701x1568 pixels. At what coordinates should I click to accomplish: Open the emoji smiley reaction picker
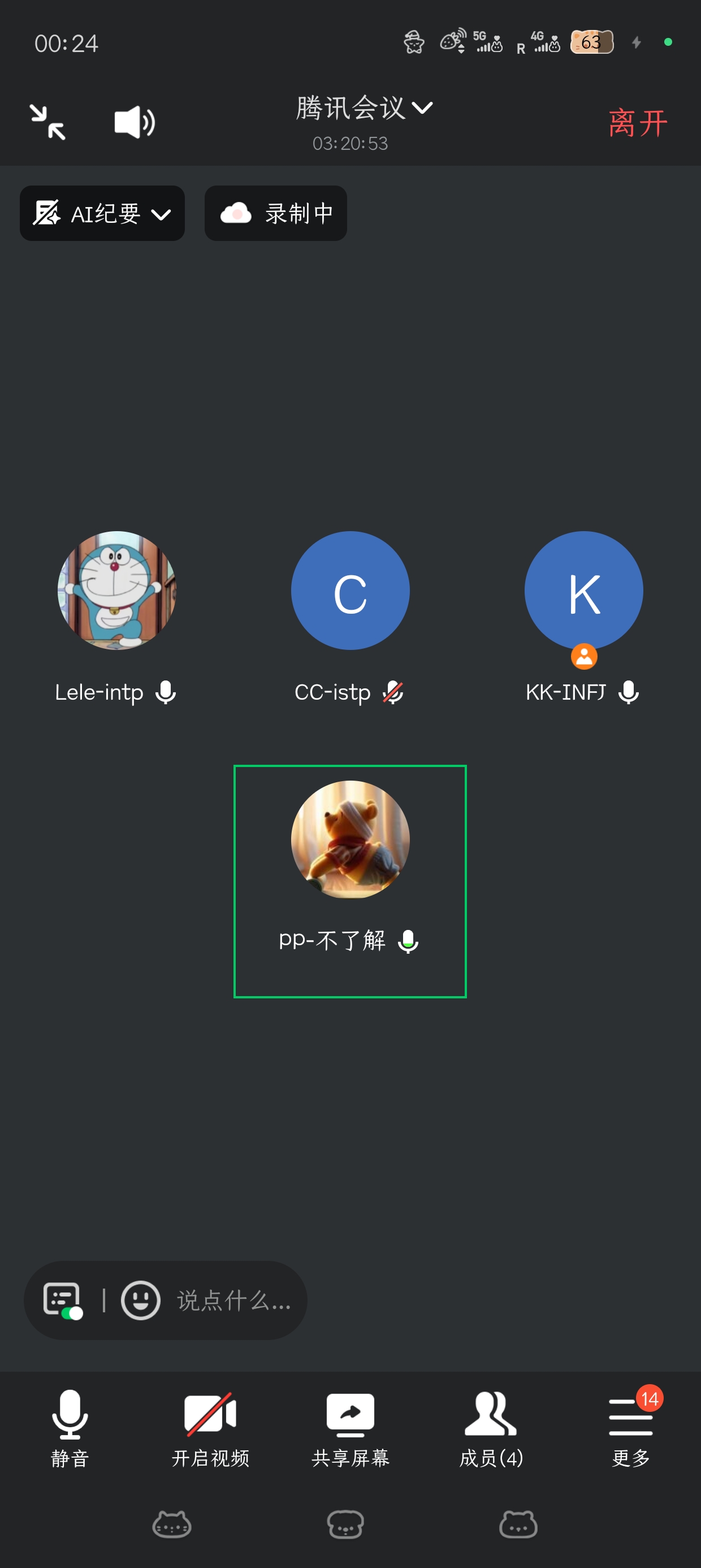point(141,1301)
